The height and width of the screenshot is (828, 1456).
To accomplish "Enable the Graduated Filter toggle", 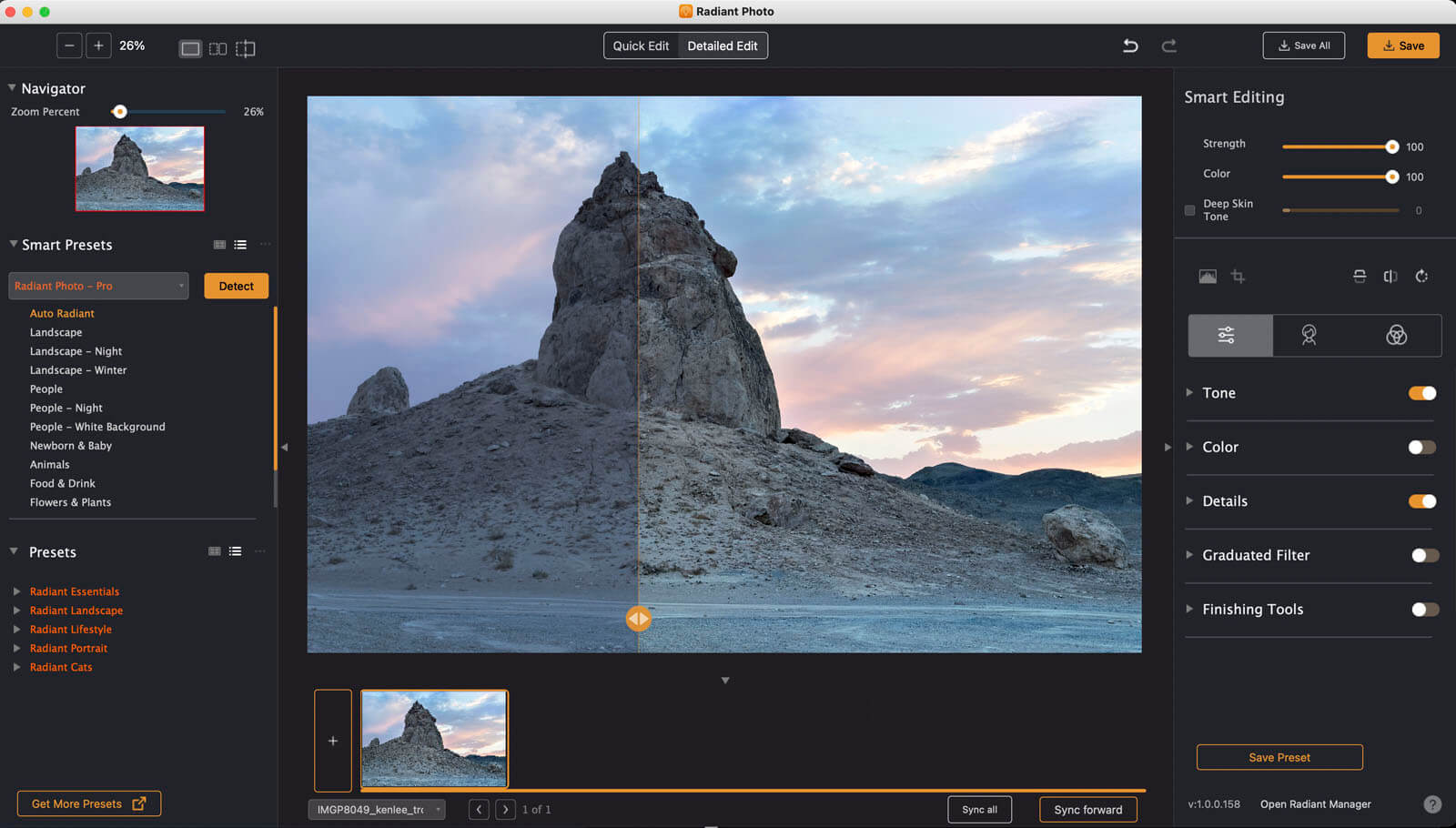I will [x=1424, y=555].
